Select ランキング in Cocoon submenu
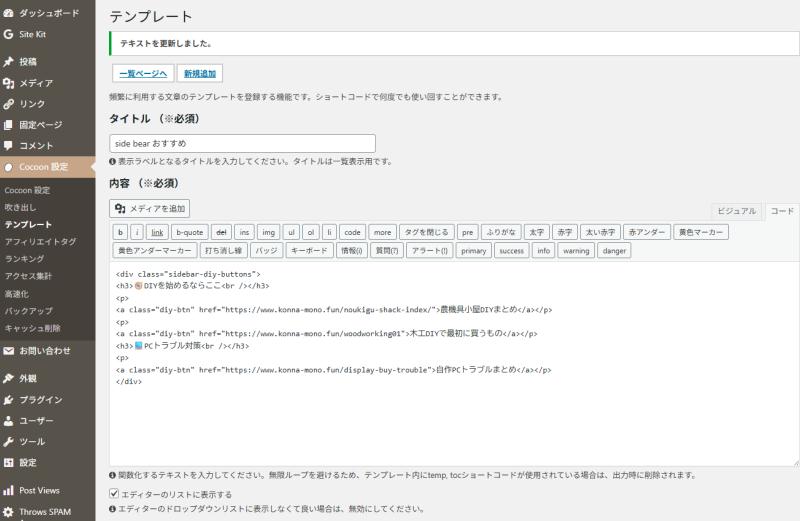Image resolution: width=800 pixels, height=521 pixels. [24, 258]
